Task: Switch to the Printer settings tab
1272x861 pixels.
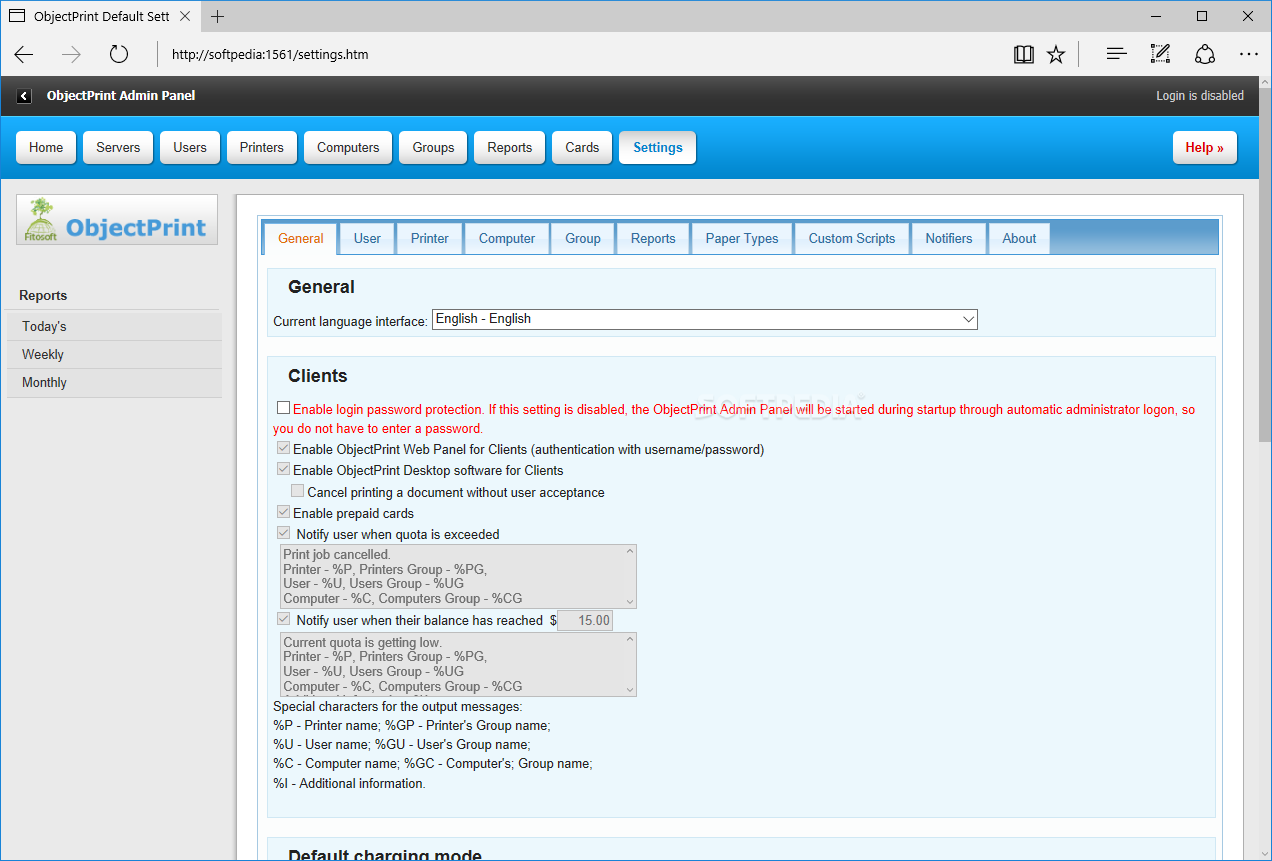Action: point(430,238)
